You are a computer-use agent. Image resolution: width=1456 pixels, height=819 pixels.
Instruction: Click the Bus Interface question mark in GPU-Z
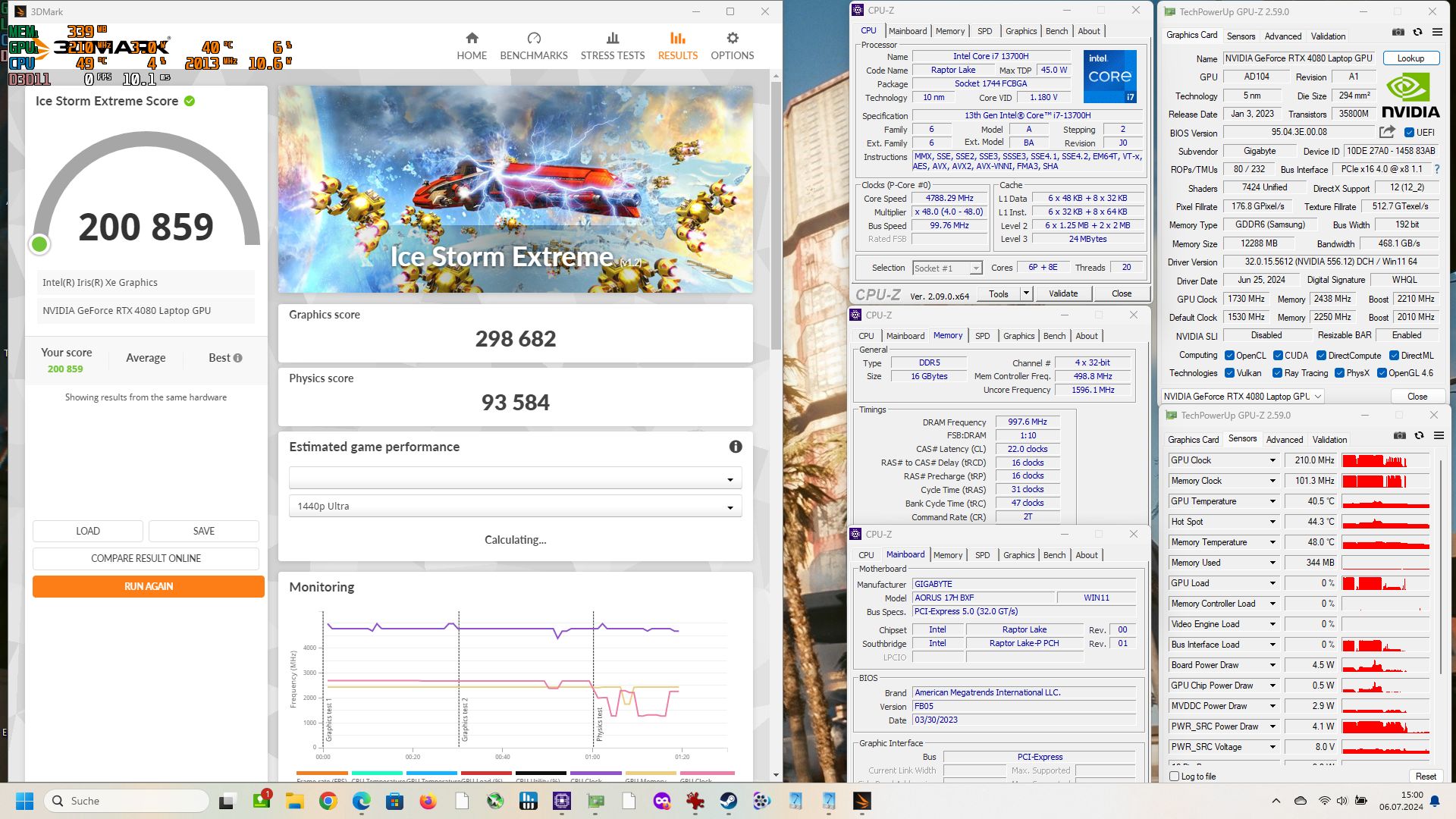(x=1436, y=169)
